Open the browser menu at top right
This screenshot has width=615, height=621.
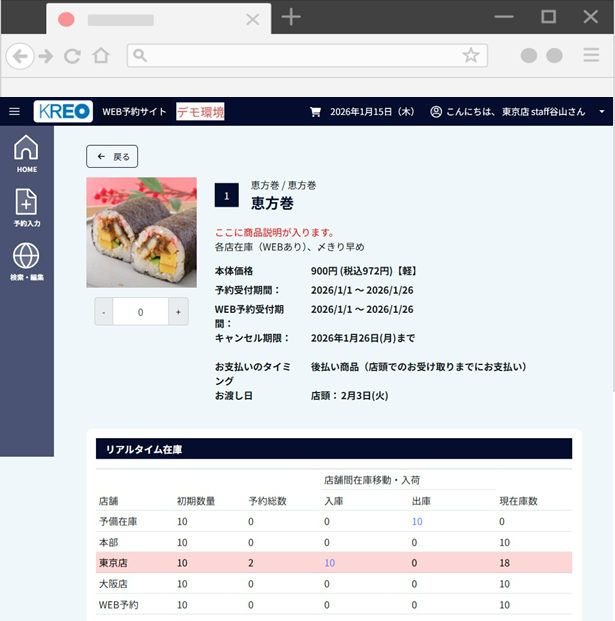point(591,56)
